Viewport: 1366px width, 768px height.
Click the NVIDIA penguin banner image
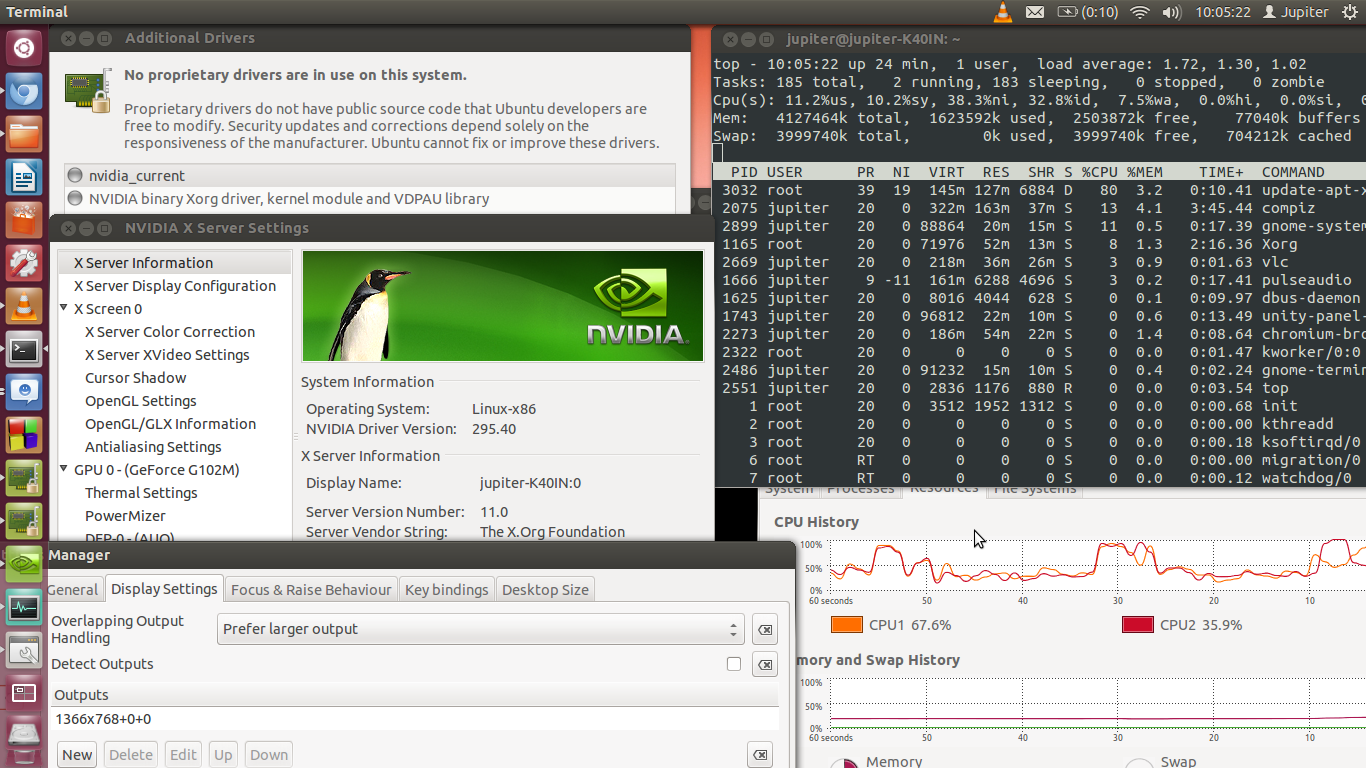click(x=503, y=306)
